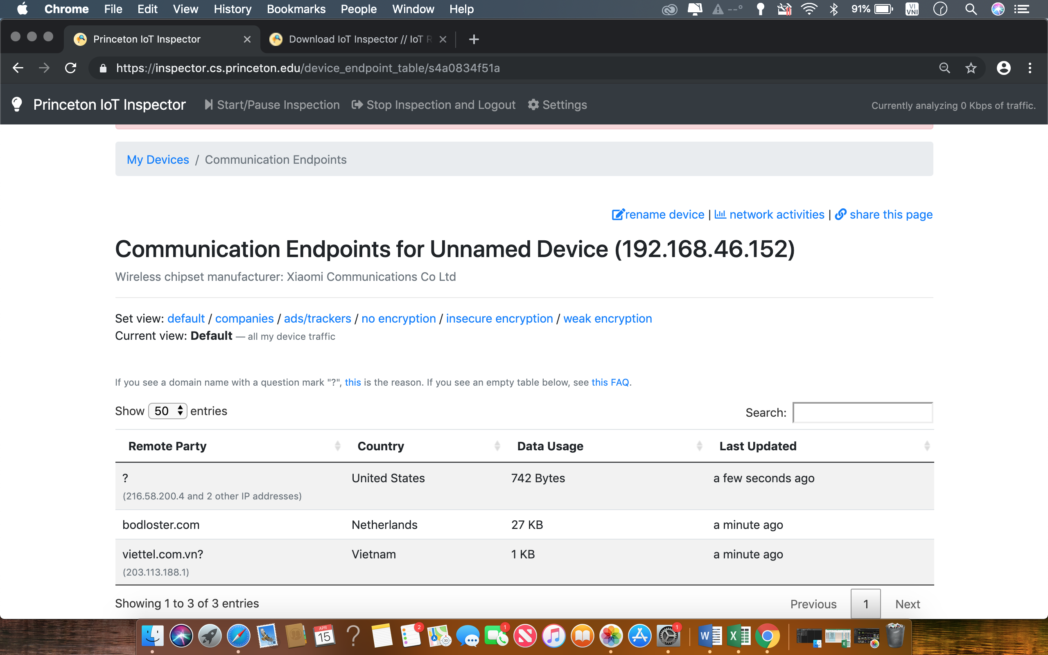Click the Previous pagination button
Image resolution: width=1048 pixels, height=655 pixels.
tap(813, 604)
